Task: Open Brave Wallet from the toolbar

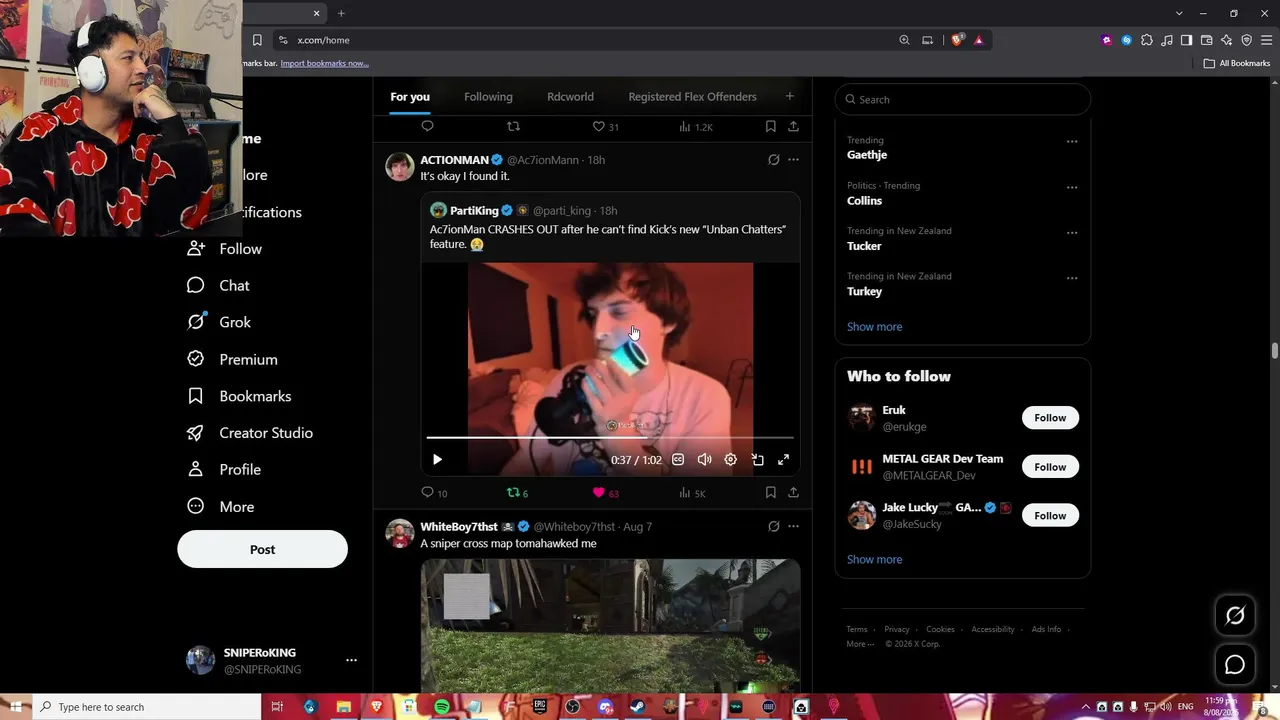Action: (x=1206, y=40)
